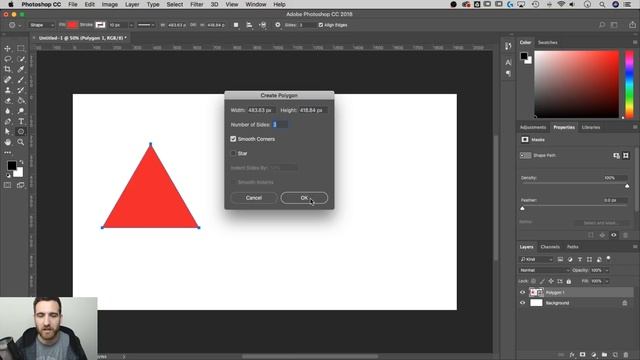Open the stroke width dropdown arrow
This screenshot has width=640, height=360.
(x=131, y=25)
